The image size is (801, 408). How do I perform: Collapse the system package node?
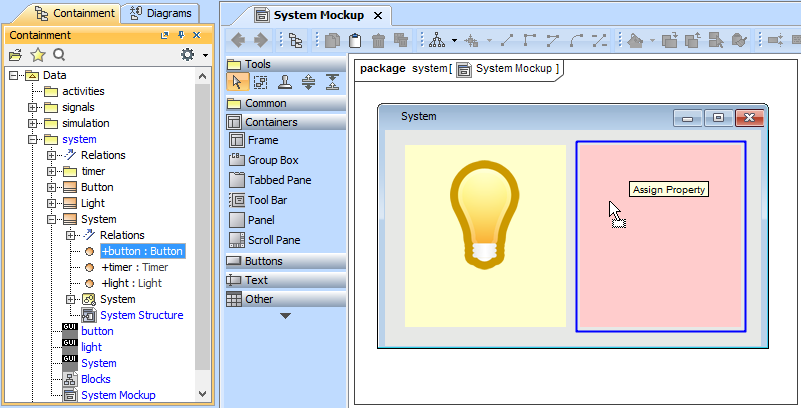click(32, 139)
